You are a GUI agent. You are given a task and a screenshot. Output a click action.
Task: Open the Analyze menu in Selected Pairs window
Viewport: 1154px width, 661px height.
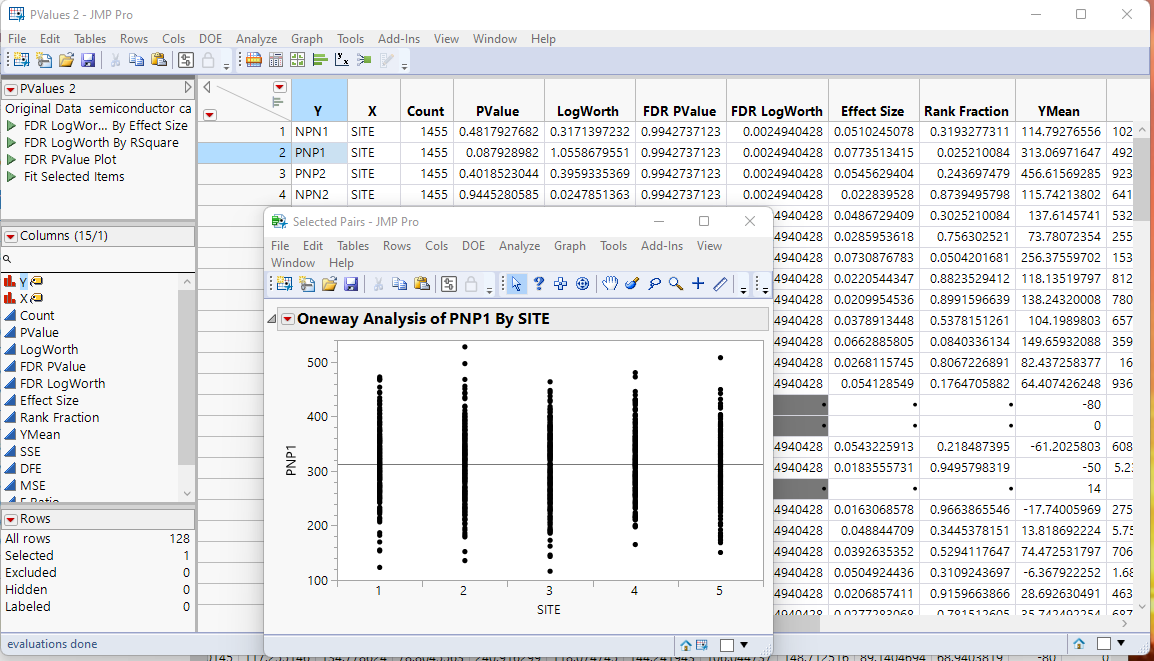tap(518, 245)
